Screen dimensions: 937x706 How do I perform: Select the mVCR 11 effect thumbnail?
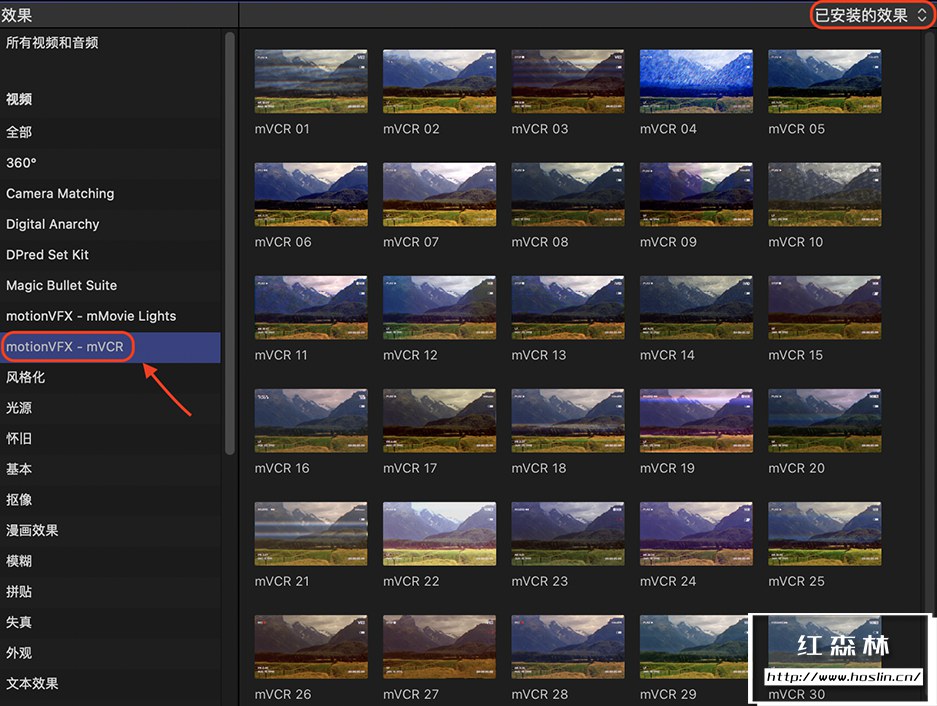[x=311, y=307]
